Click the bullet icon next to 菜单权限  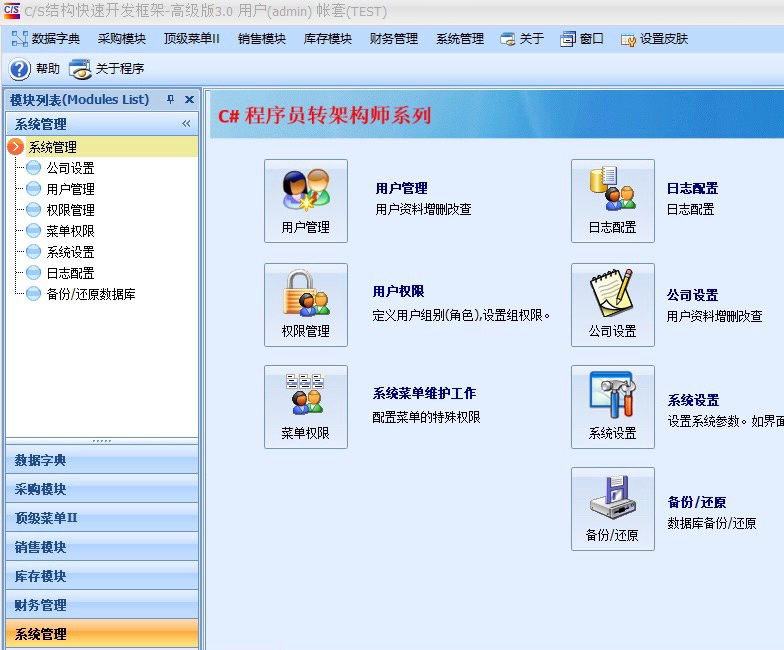(x=34, y=230)
